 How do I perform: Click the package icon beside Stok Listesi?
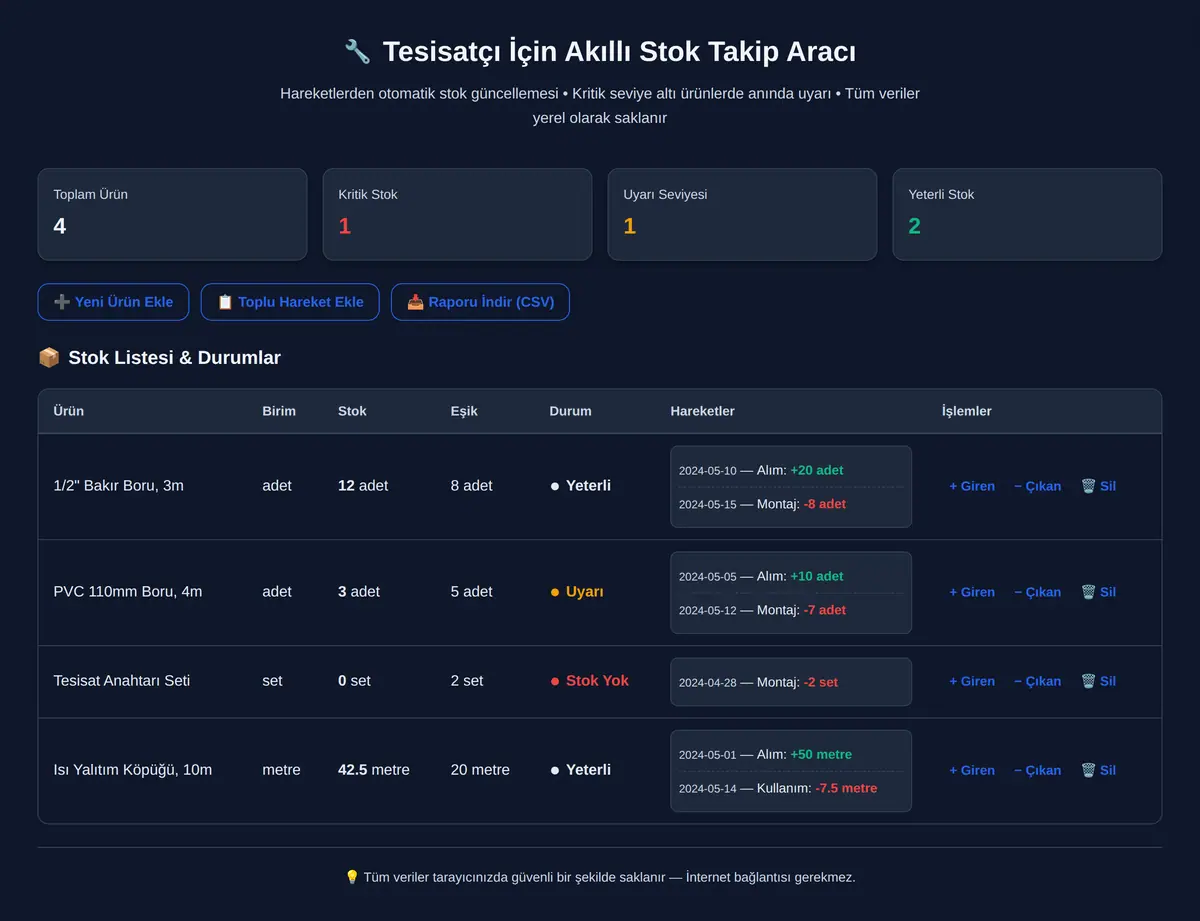coord(48,357)
